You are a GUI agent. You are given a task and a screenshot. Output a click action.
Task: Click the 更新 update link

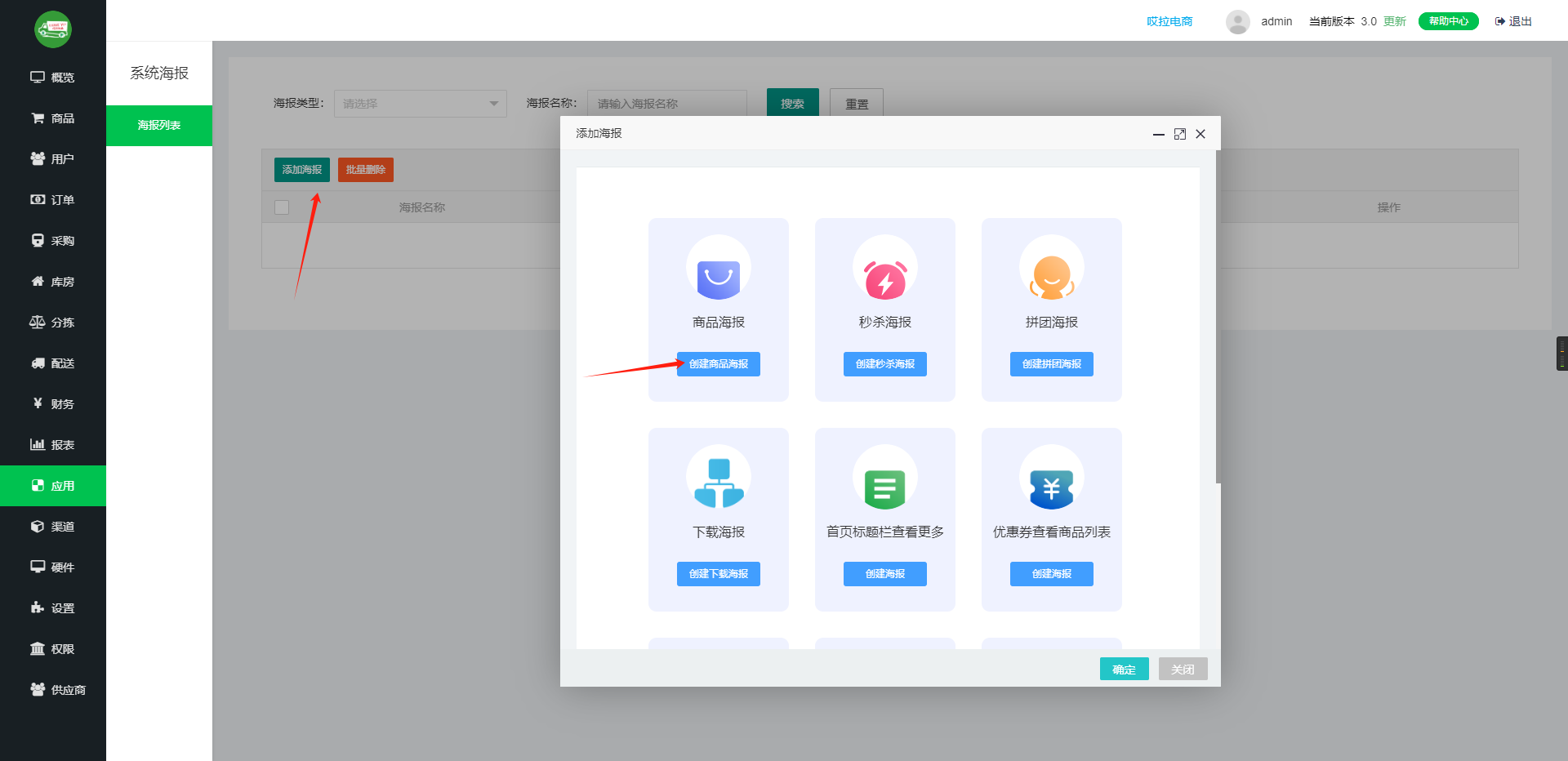[1395, 21]
